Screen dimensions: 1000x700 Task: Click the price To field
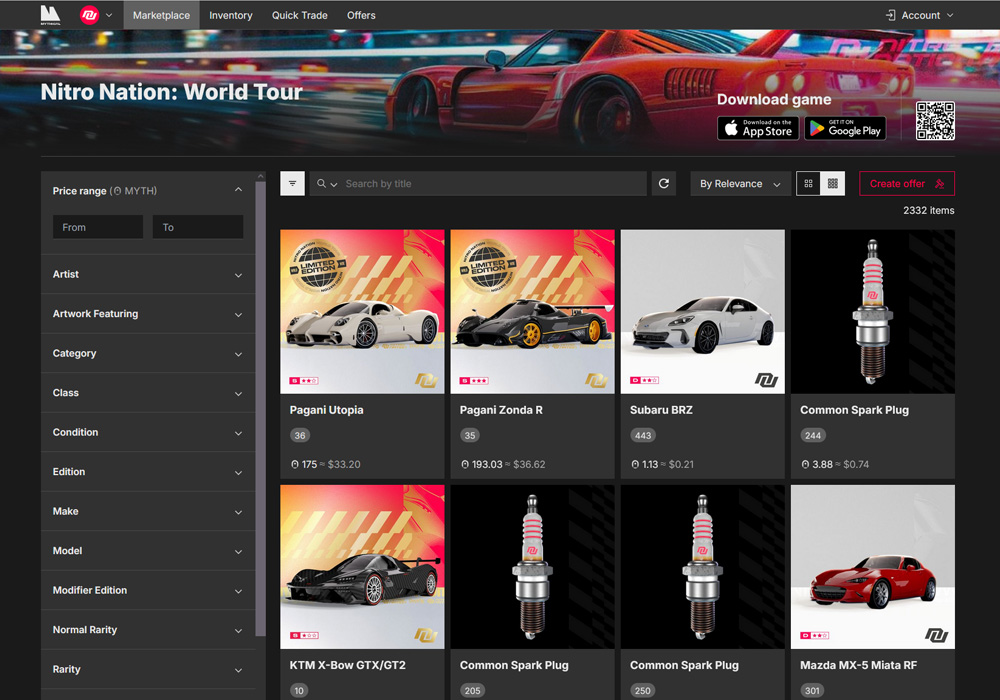coord(198,227)
